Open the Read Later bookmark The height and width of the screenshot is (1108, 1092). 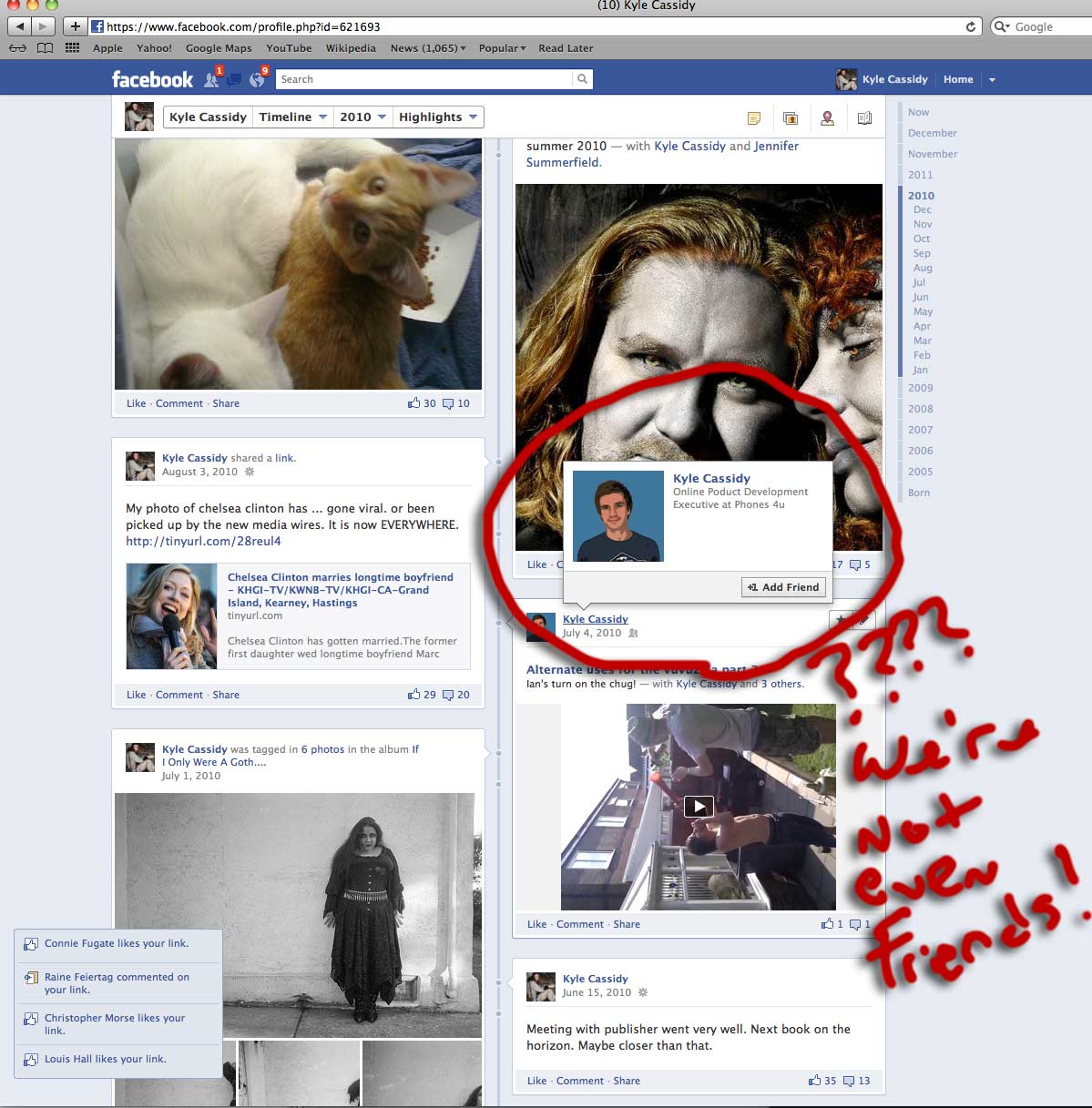[x=566, y=48]
